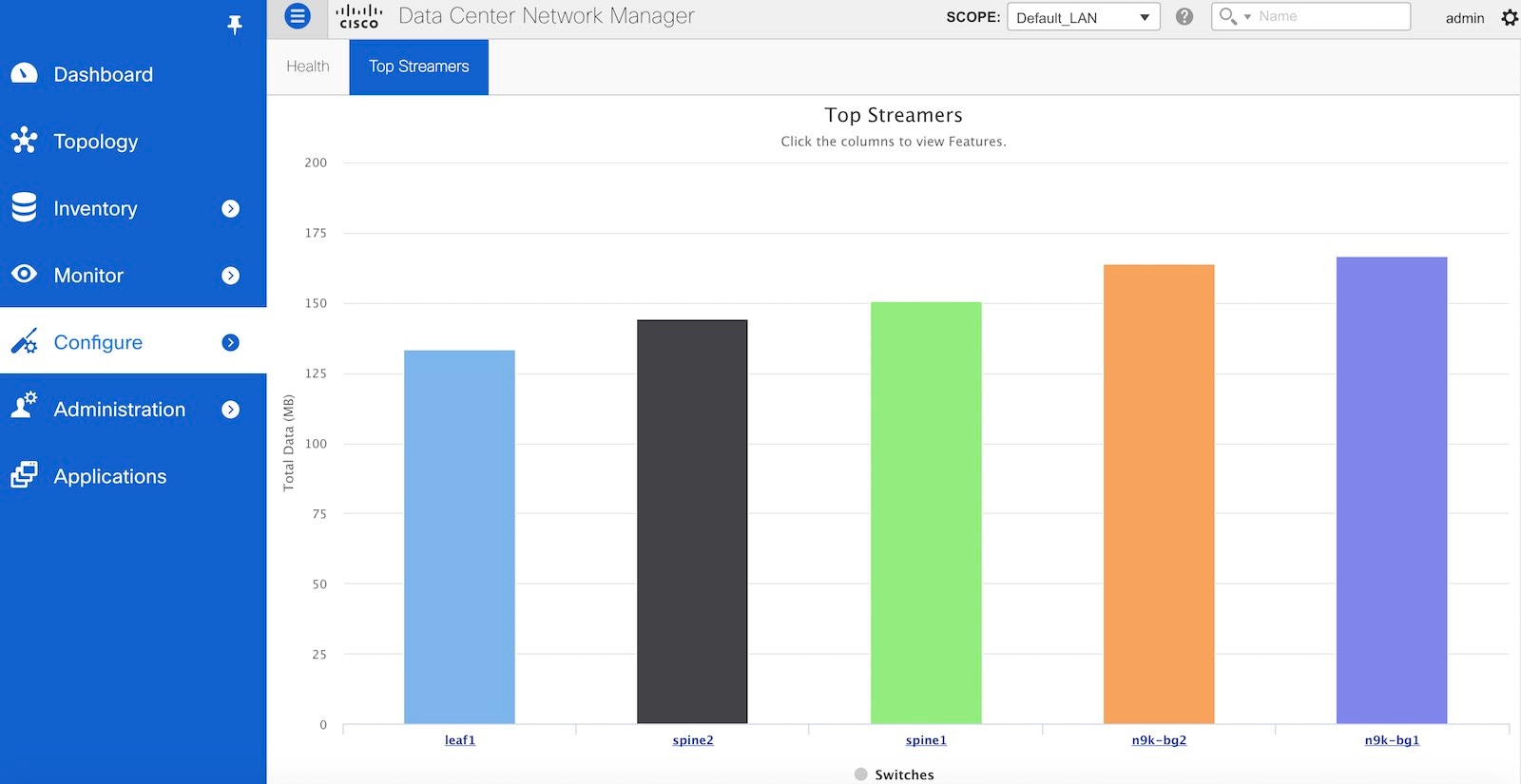
Task: Click the Monitor eye icon
Action: tap(24, 275)
